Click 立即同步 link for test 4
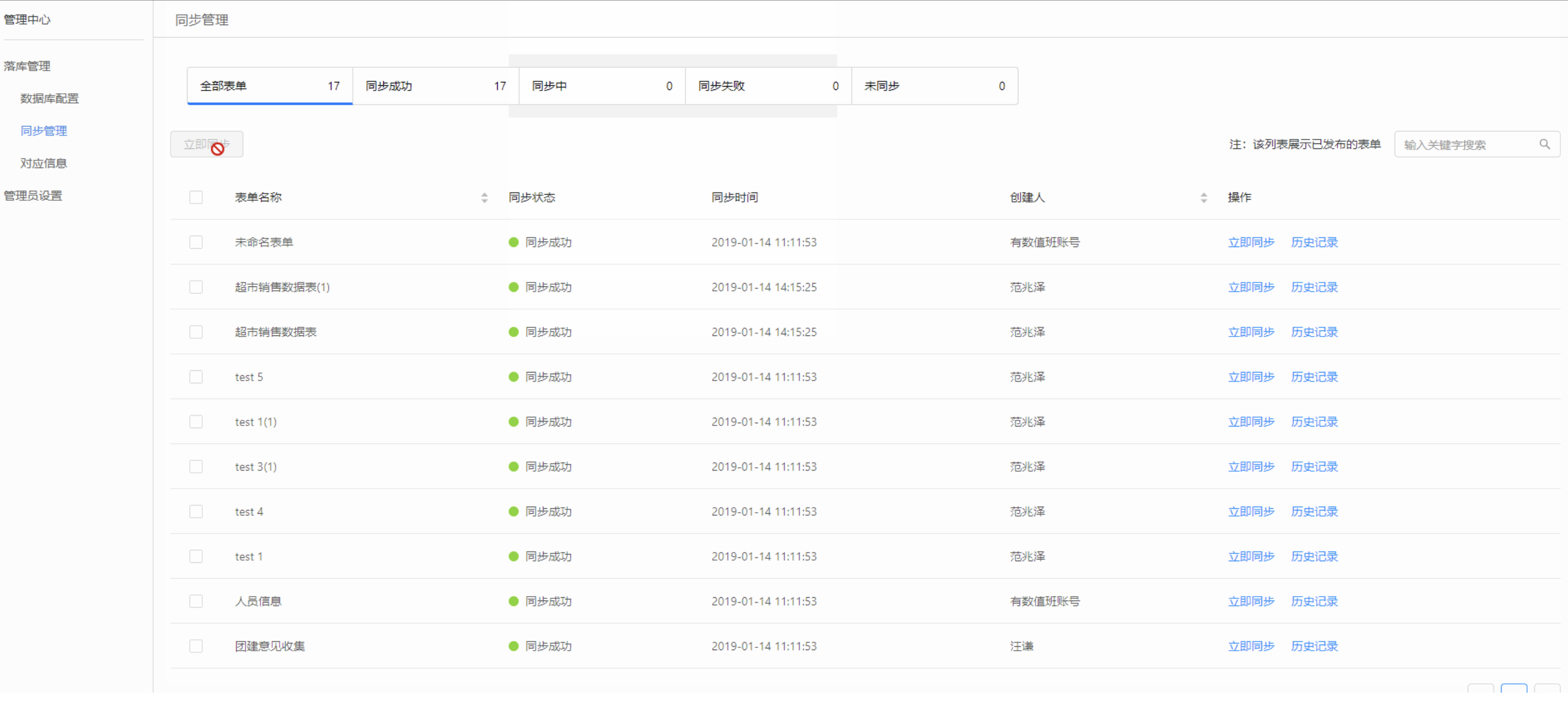The image size is (1568, 709). [x=1250, y=512]
